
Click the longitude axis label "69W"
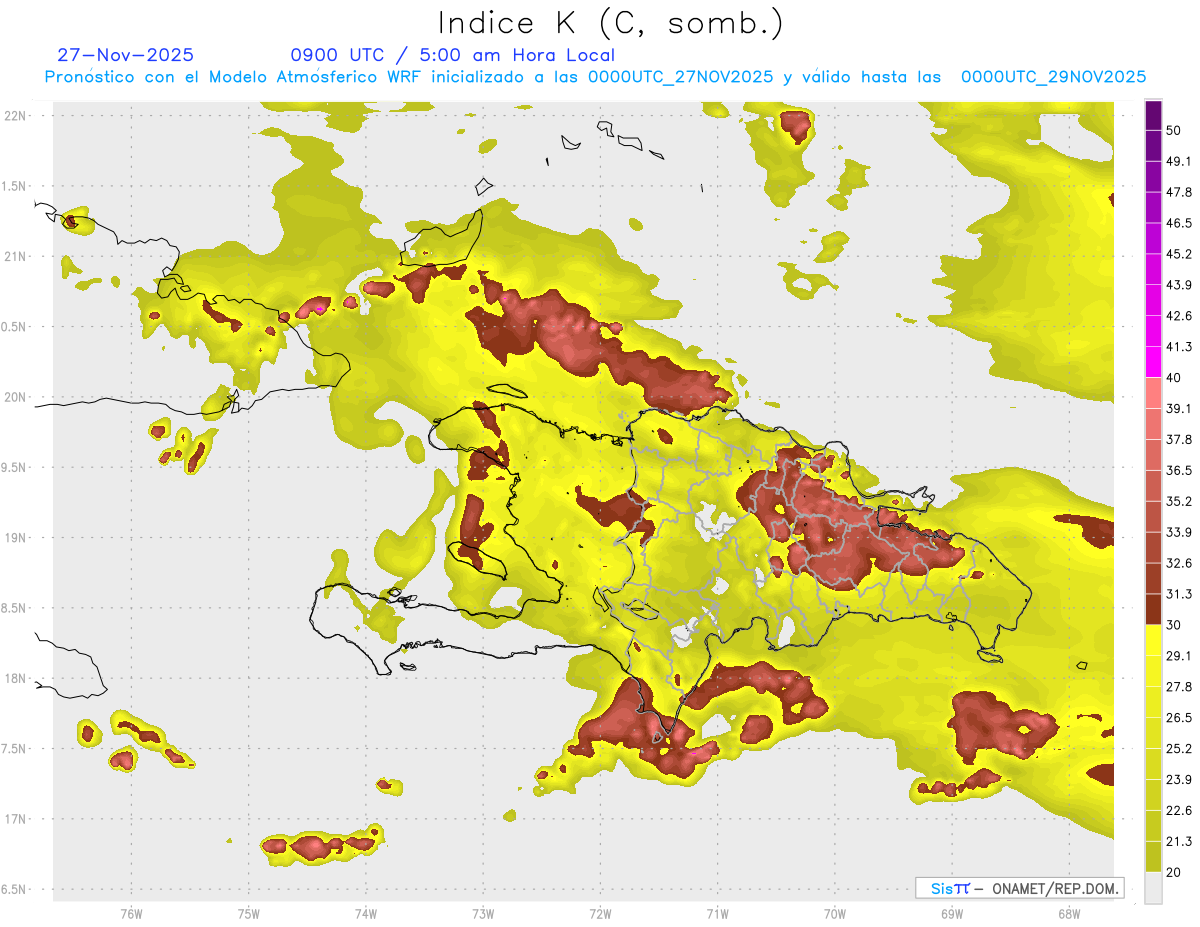pos(952,914)
